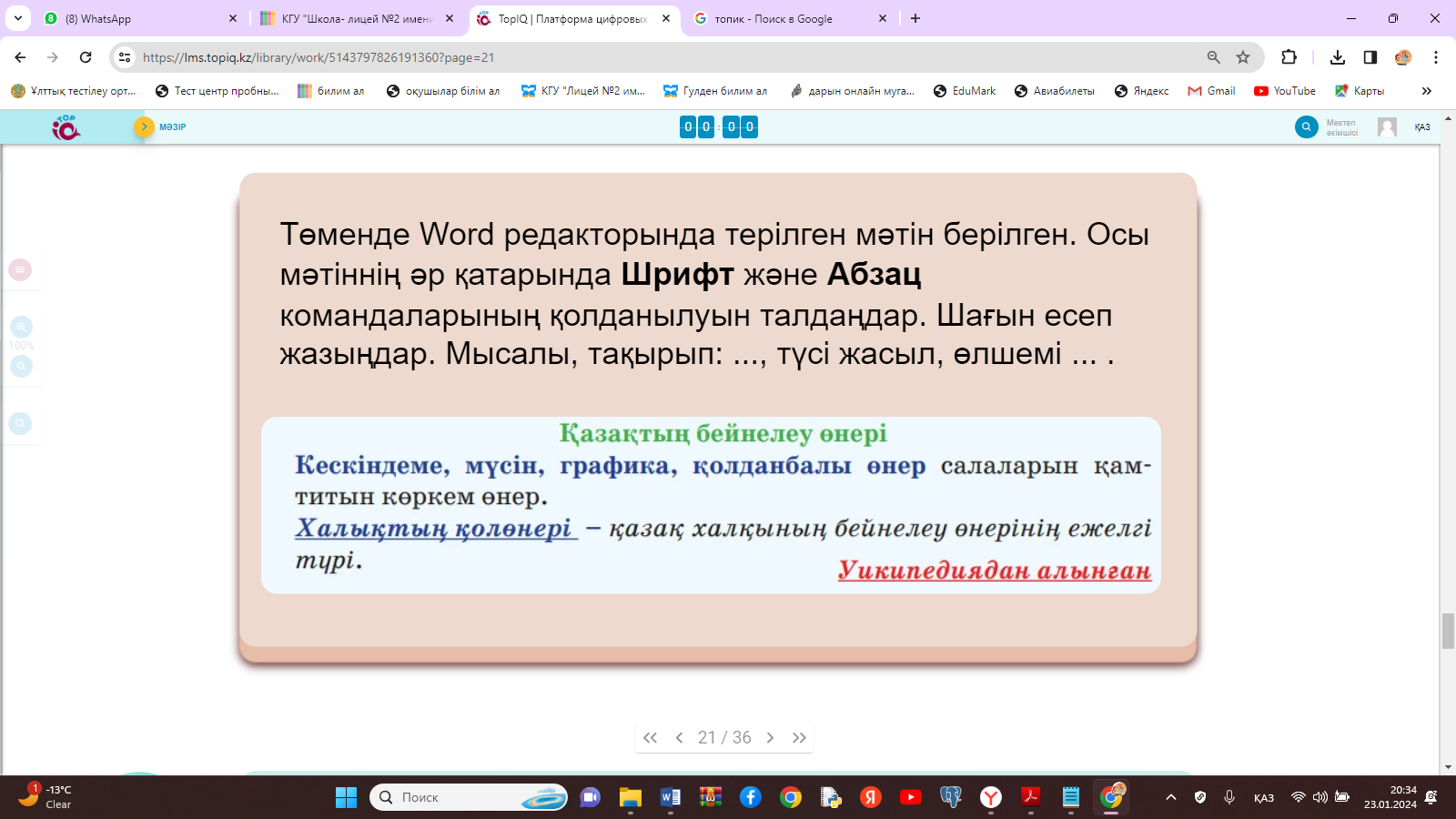Go to the first page of the lesson

pyautogui.click(x=650, y=738)
